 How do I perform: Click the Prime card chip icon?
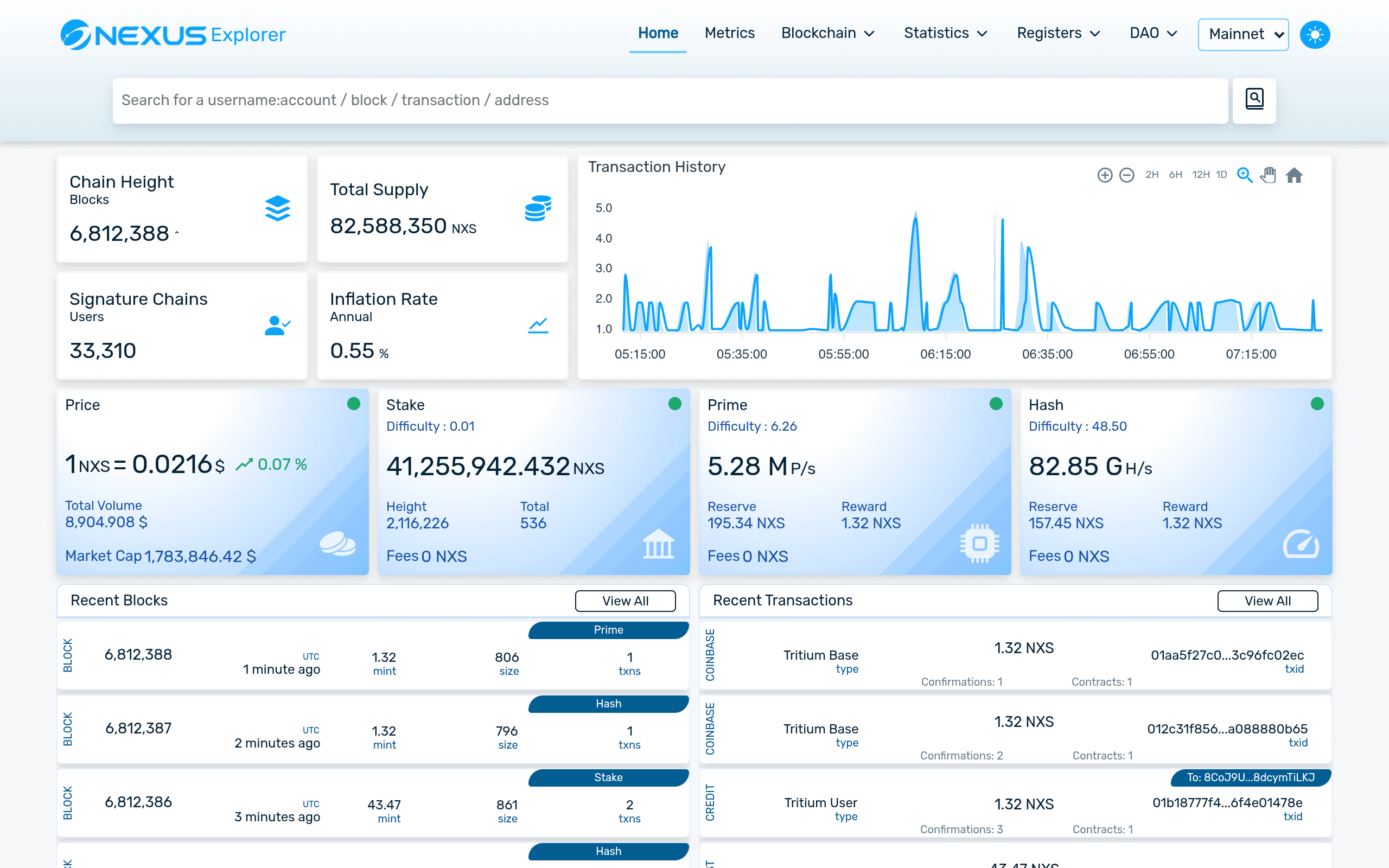tap(980, 543)
